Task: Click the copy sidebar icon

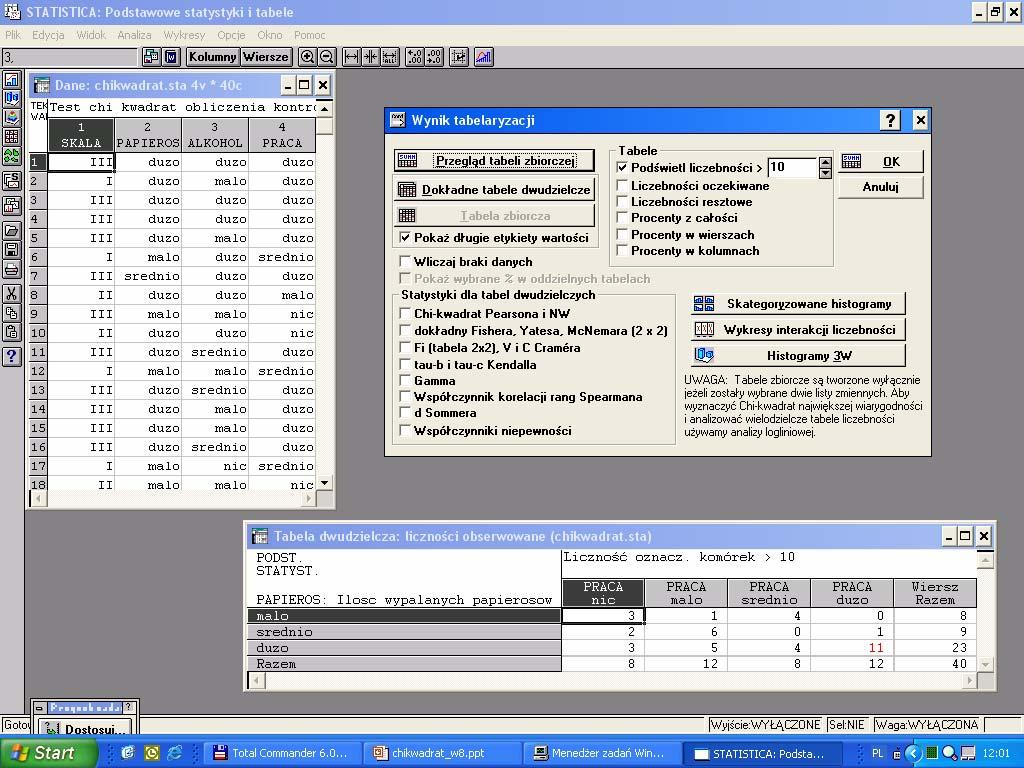Action: tap(12, 312)
